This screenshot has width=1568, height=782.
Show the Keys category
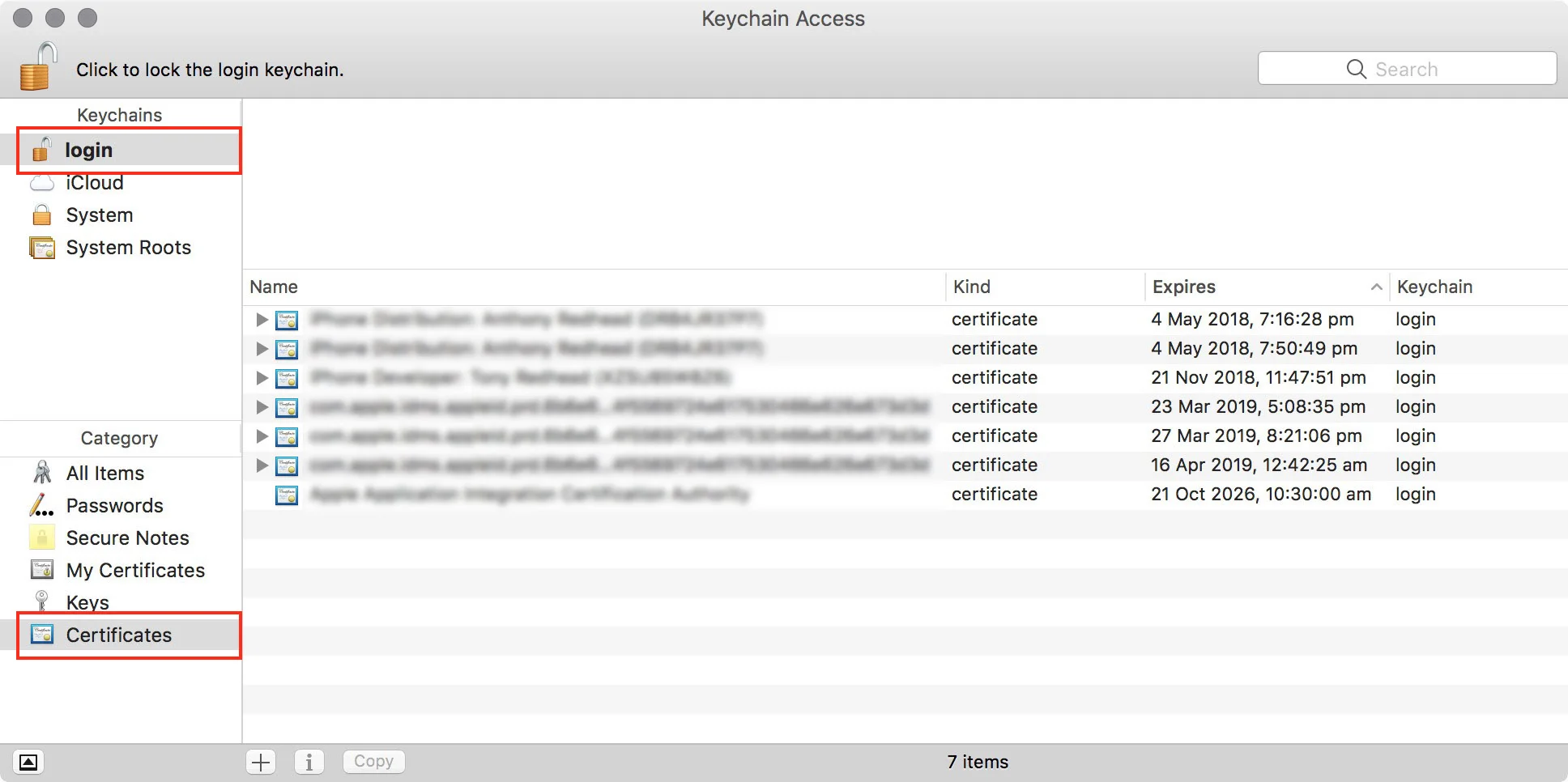pos(121,603)
